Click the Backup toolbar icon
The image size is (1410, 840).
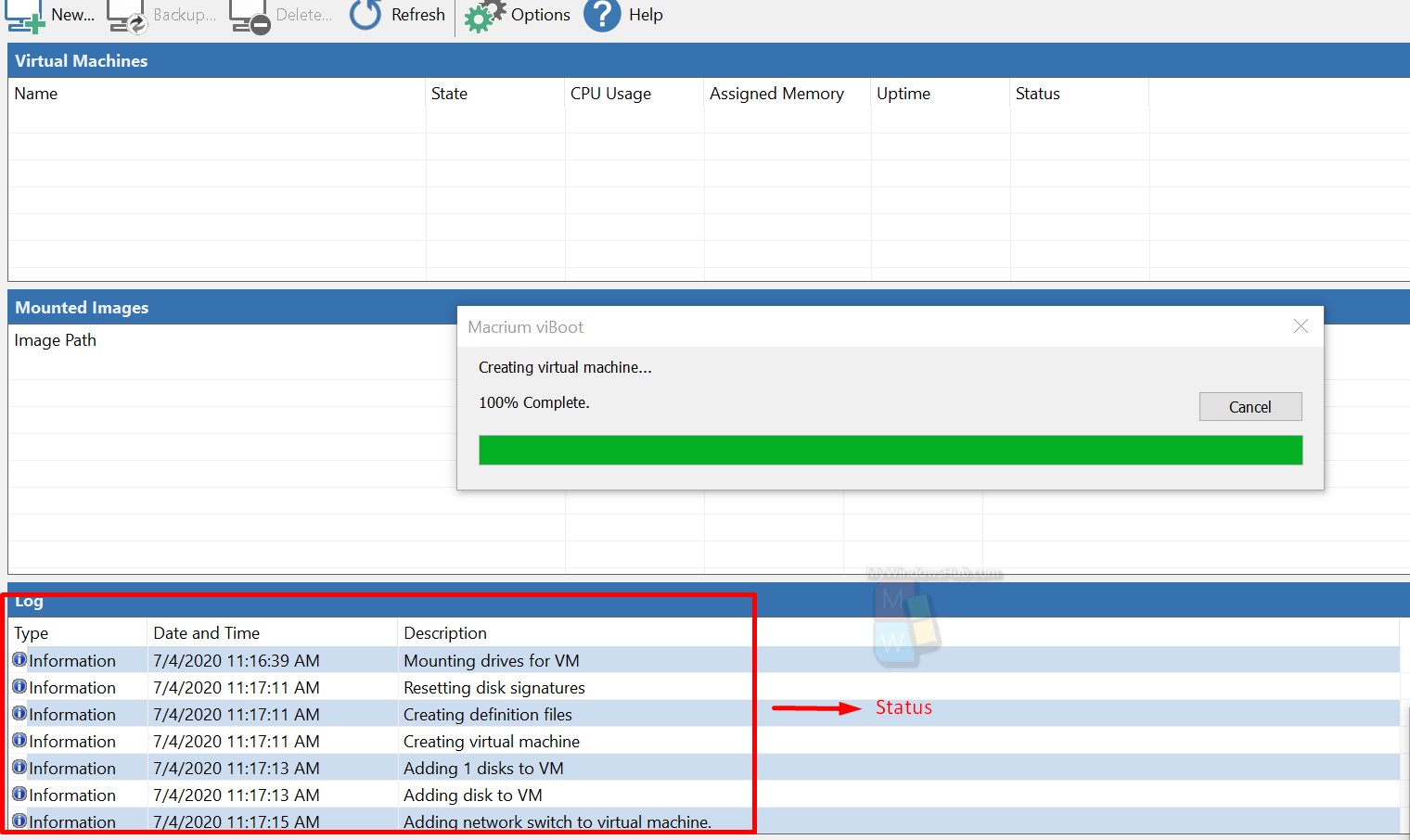click(127, 16)
